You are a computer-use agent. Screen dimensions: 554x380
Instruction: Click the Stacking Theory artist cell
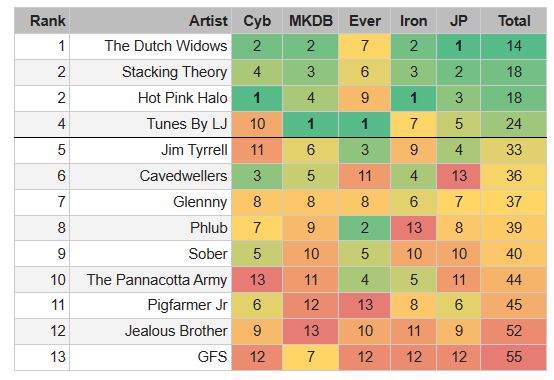tap(151, 72)
